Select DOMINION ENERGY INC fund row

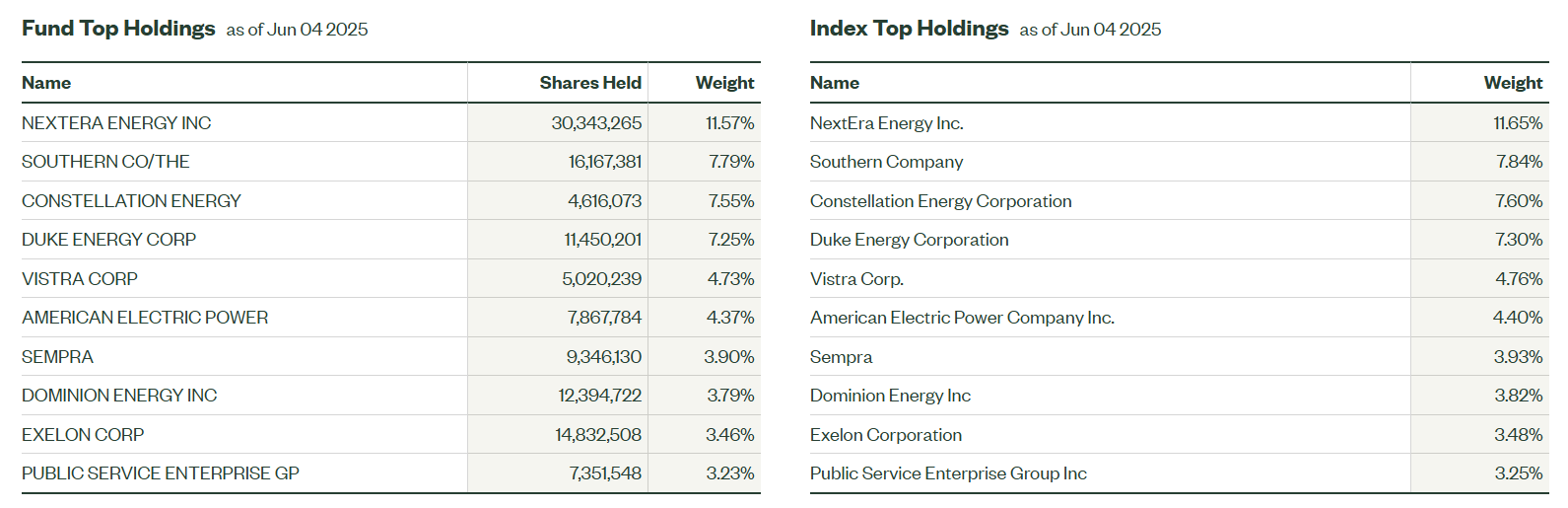click(x=119, y=396)
